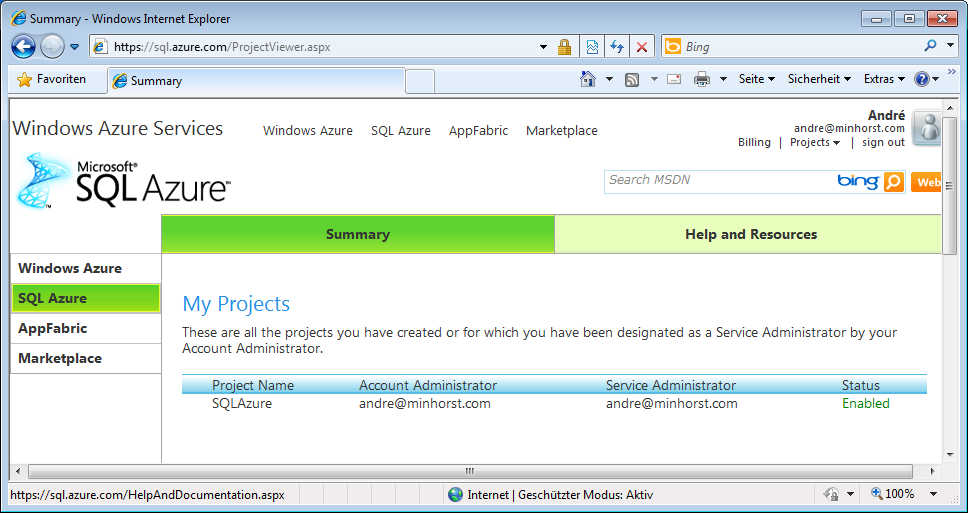Screen dimensions: 968x513
Task: Click the horizontal scrollbar thumb
Action: coord(470,471)
